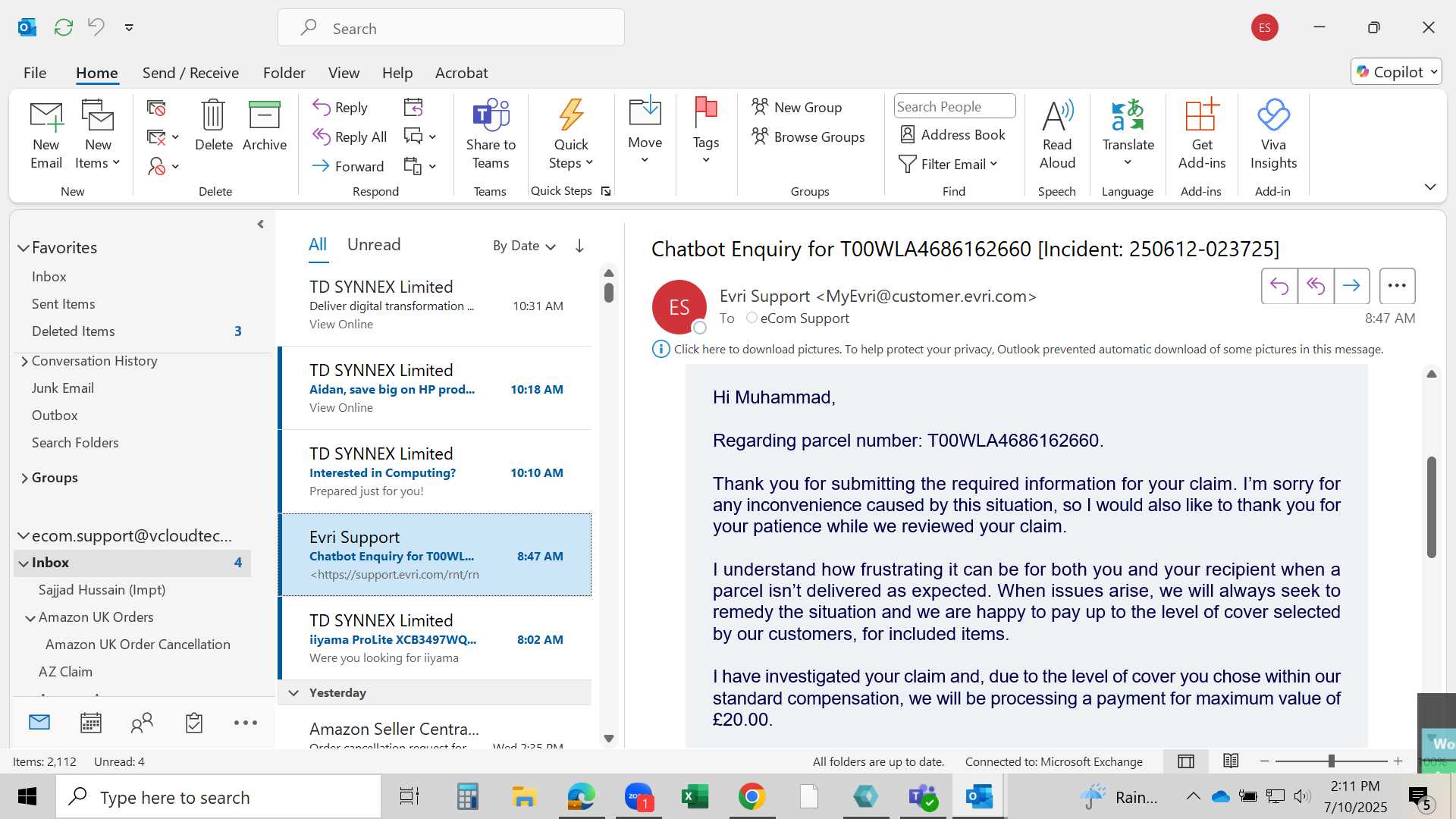The height and width of the screenshot is (819, 1456).
Task: Open Excel from the taskbar
Action: (x=695, y=796)
